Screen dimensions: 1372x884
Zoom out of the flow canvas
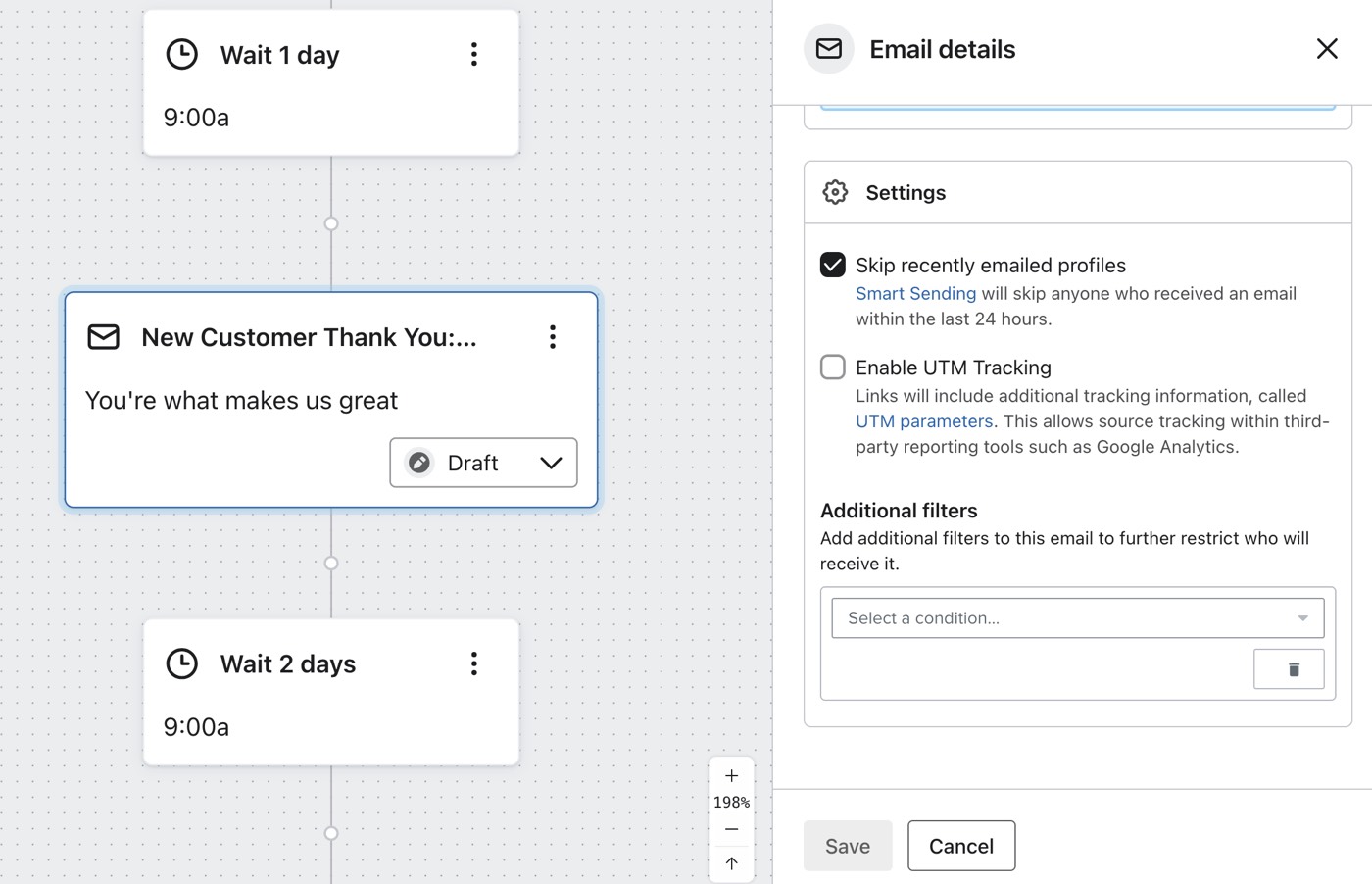tap(731, 829)
